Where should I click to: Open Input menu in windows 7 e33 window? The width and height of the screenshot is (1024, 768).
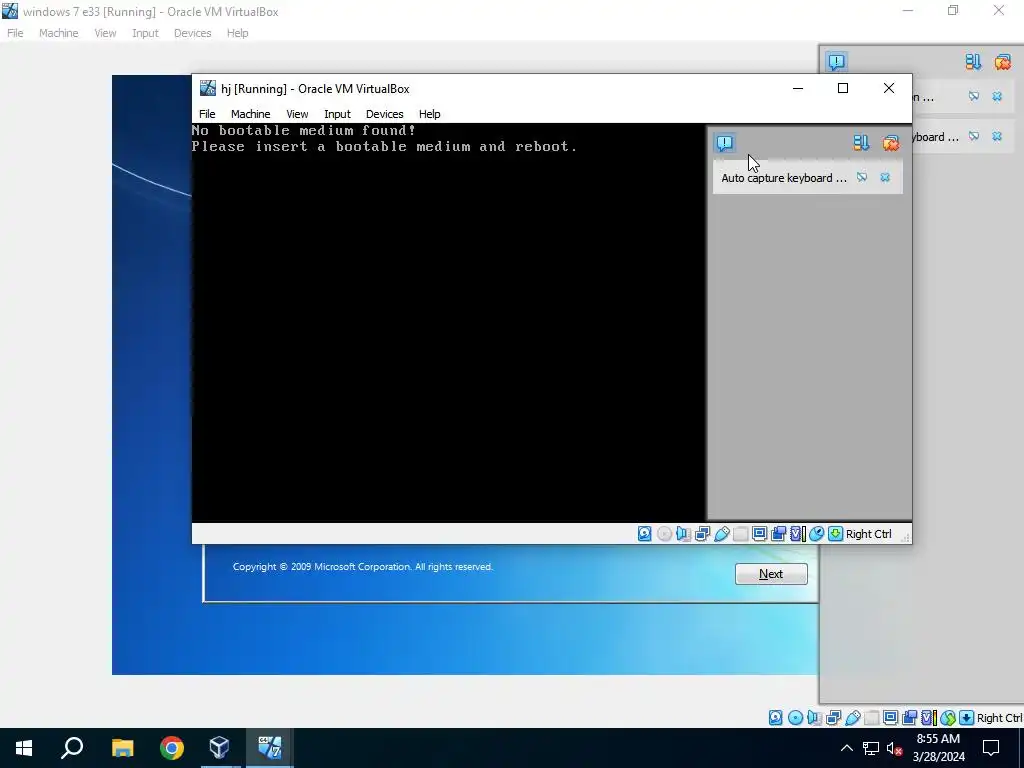point(145,33)
